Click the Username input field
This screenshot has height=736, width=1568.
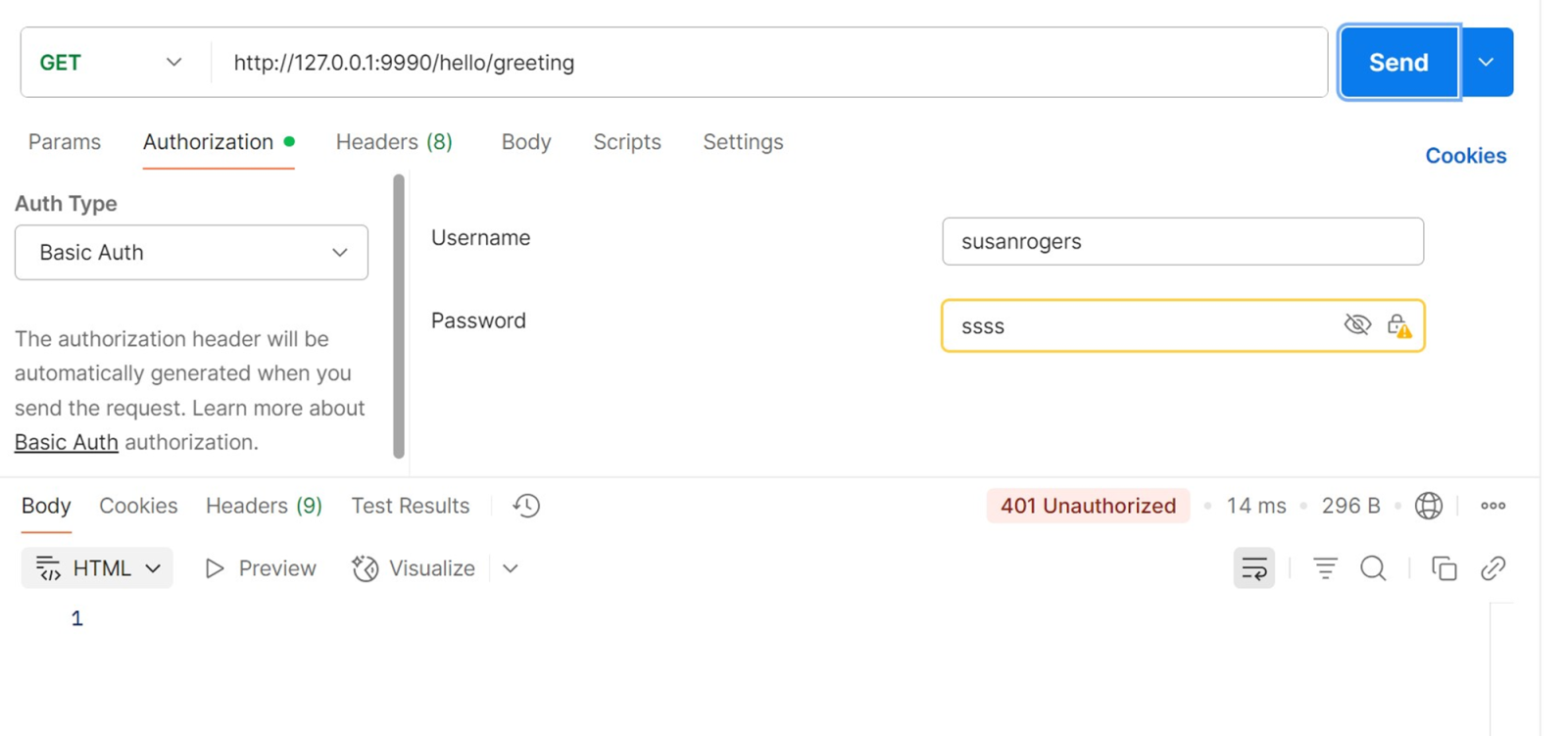tap(1182, 241)
